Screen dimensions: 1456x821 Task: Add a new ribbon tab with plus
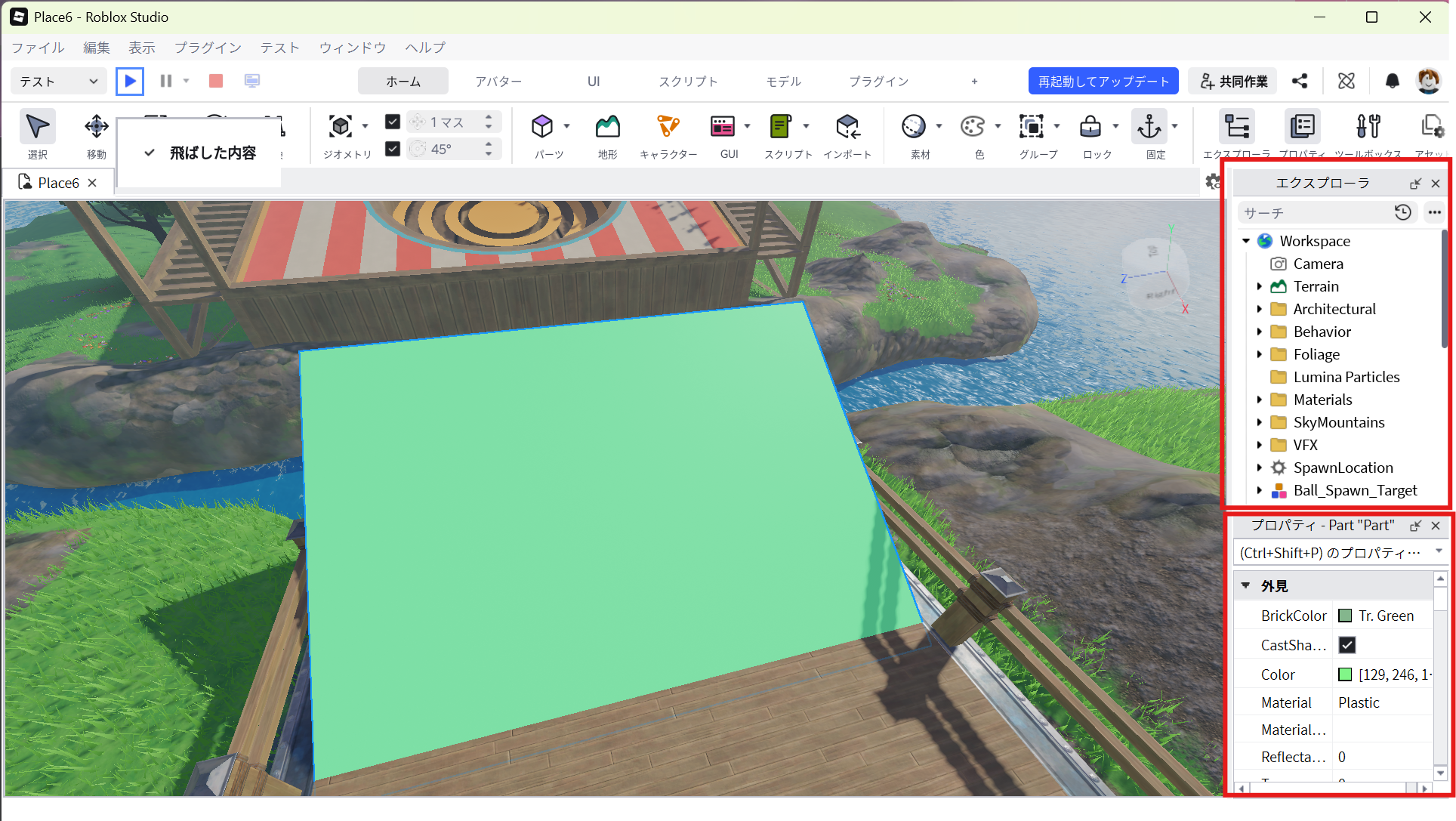[974, 82]
